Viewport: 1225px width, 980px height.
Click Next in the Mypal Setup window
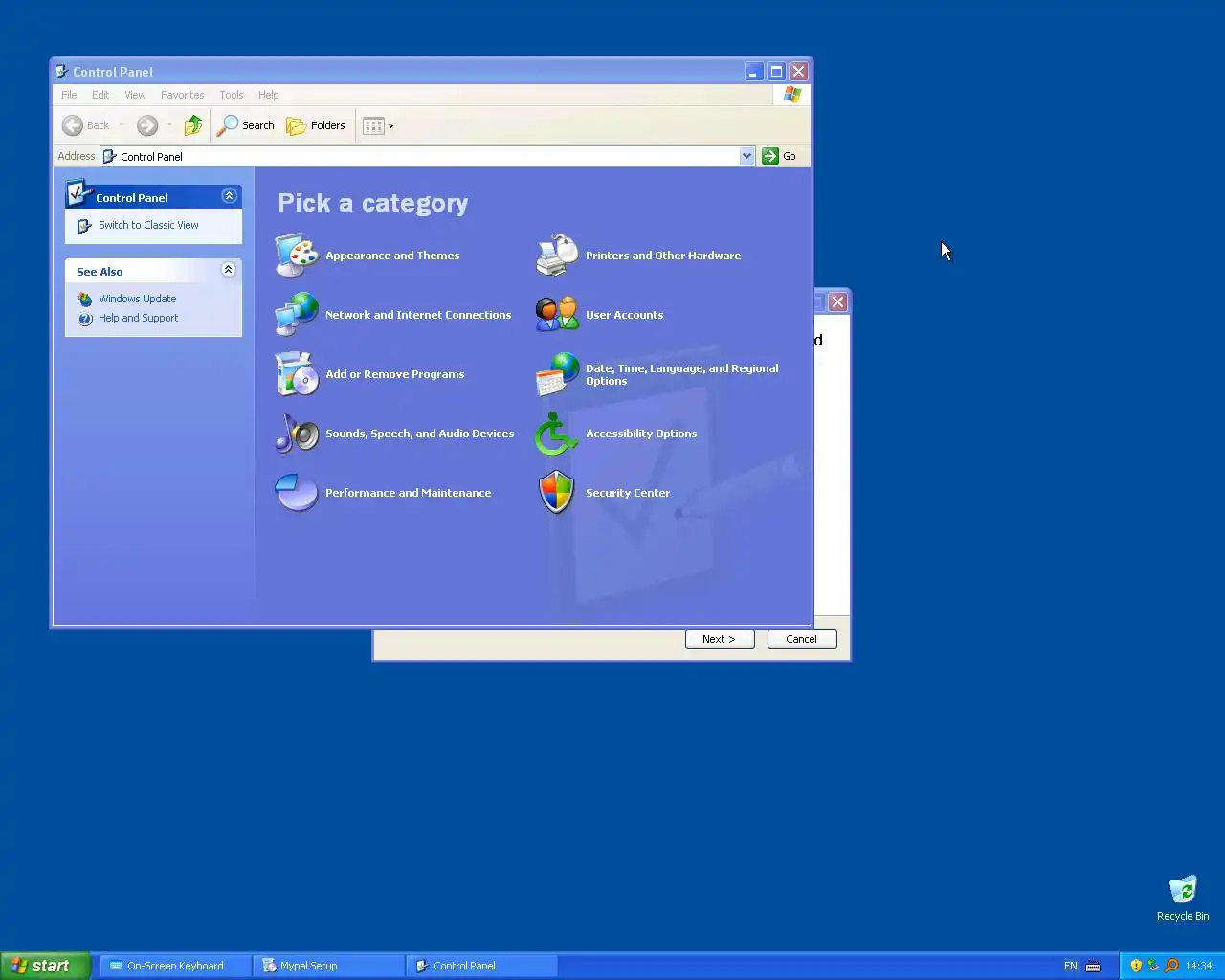tap(720, 639)
